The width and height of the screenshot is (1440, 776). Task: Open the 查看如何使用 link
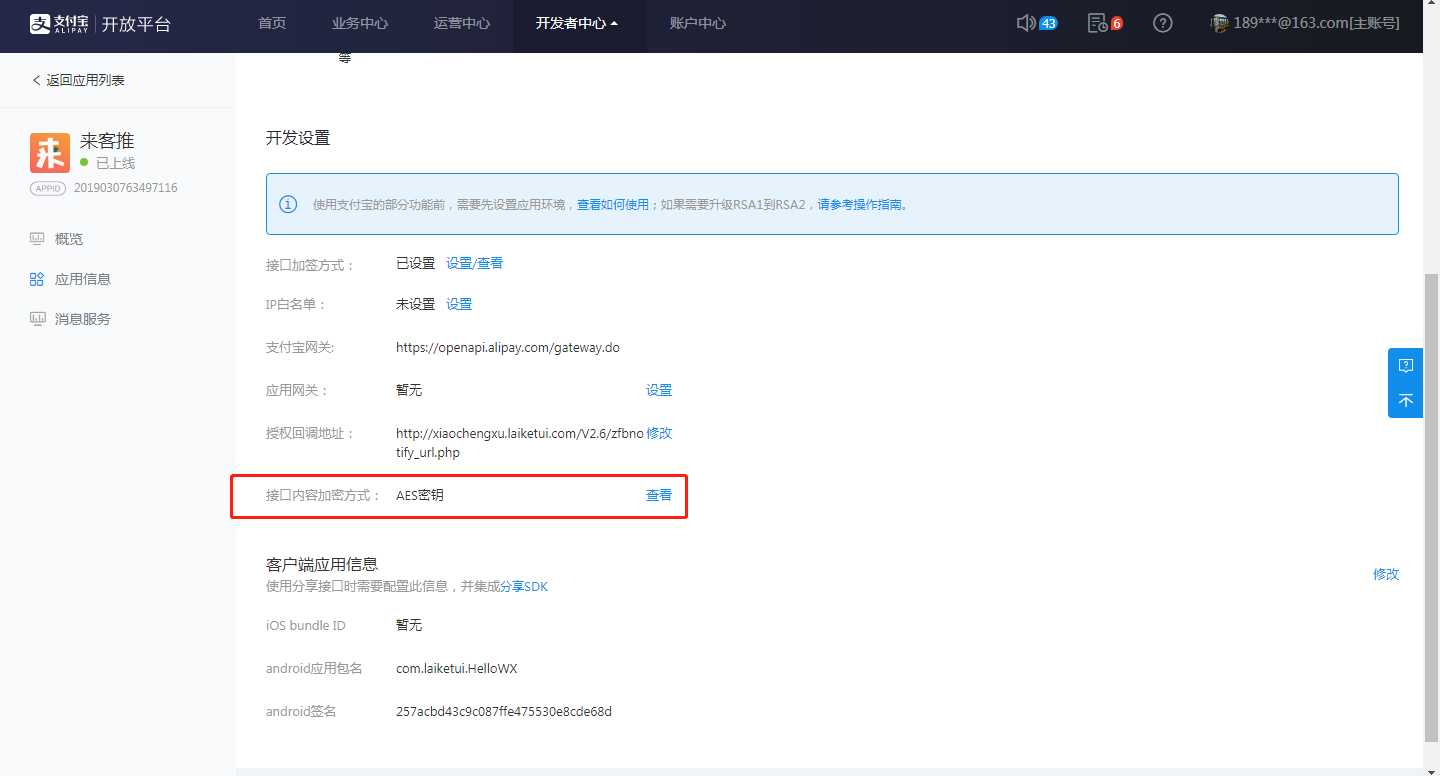pyautogui.click(x=613, y=204)
